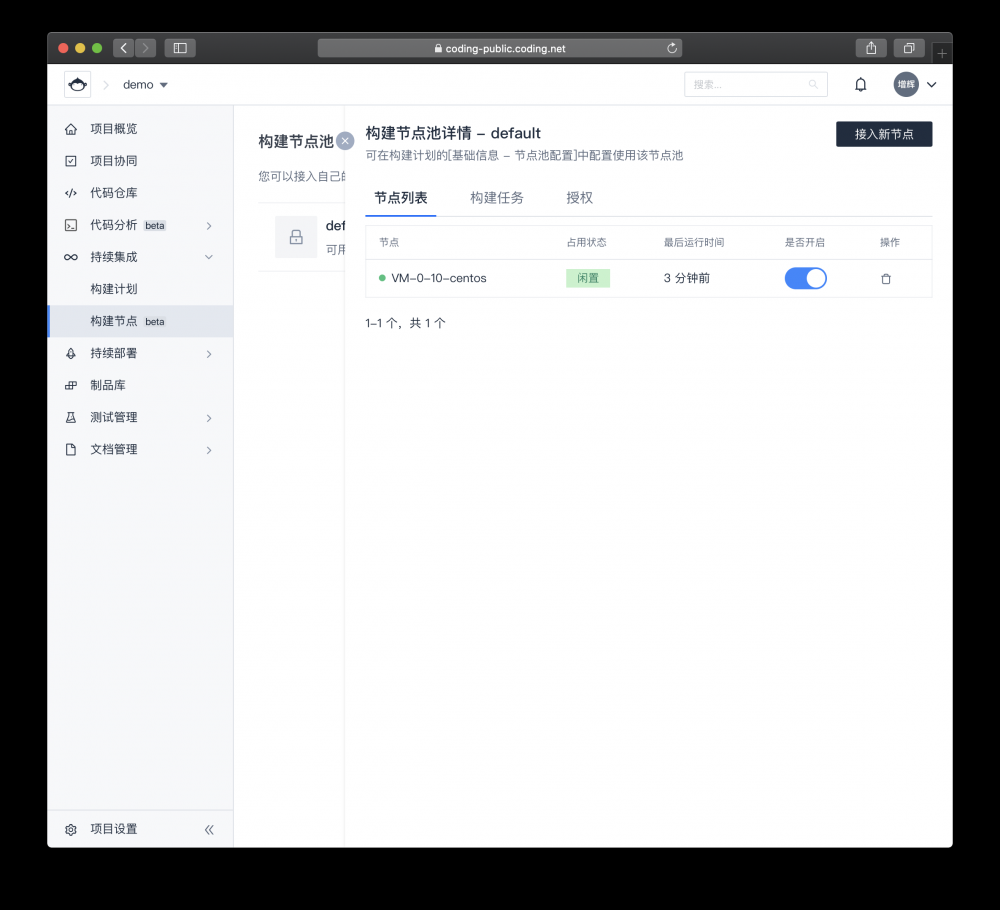Collapse the 持续集成 sidebar section
The image size is (1000, 910).
coord(209,256)
